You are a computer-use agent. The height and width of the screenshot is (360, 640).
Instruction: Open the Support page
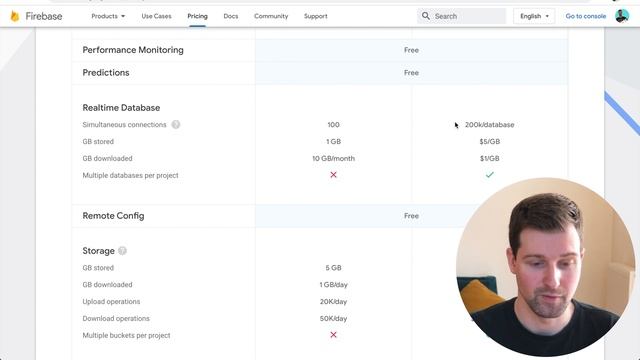coord(316,16)
